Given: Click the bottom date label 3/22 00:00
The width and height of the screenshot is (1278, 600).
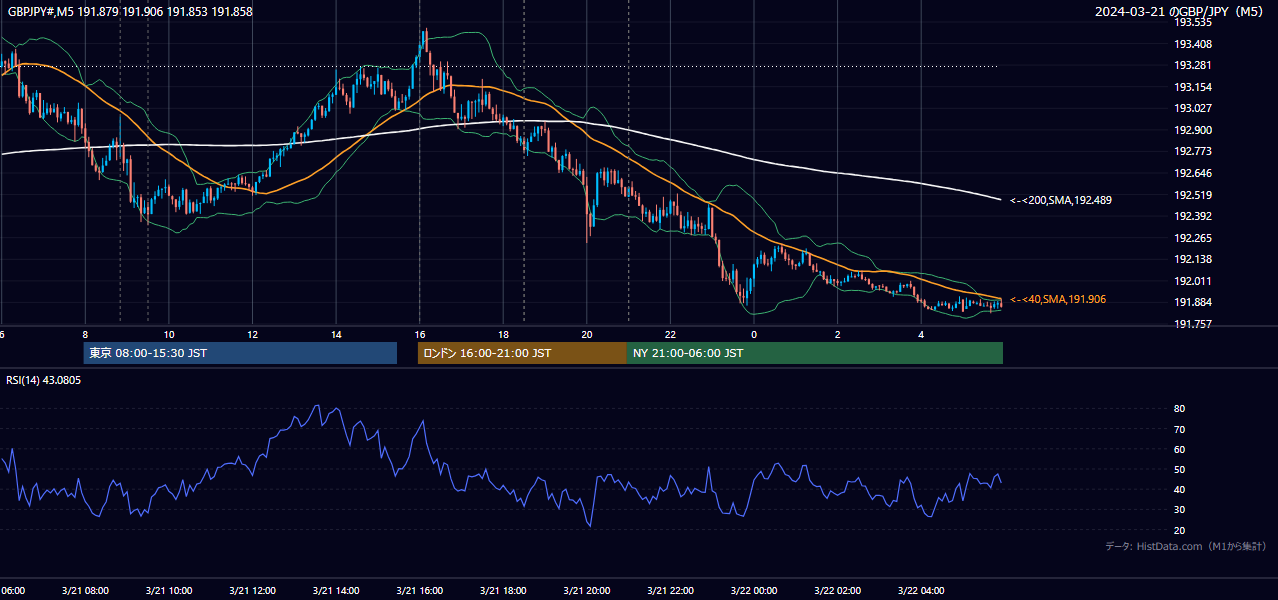Looking at the screenshot, I should (754, 590).
